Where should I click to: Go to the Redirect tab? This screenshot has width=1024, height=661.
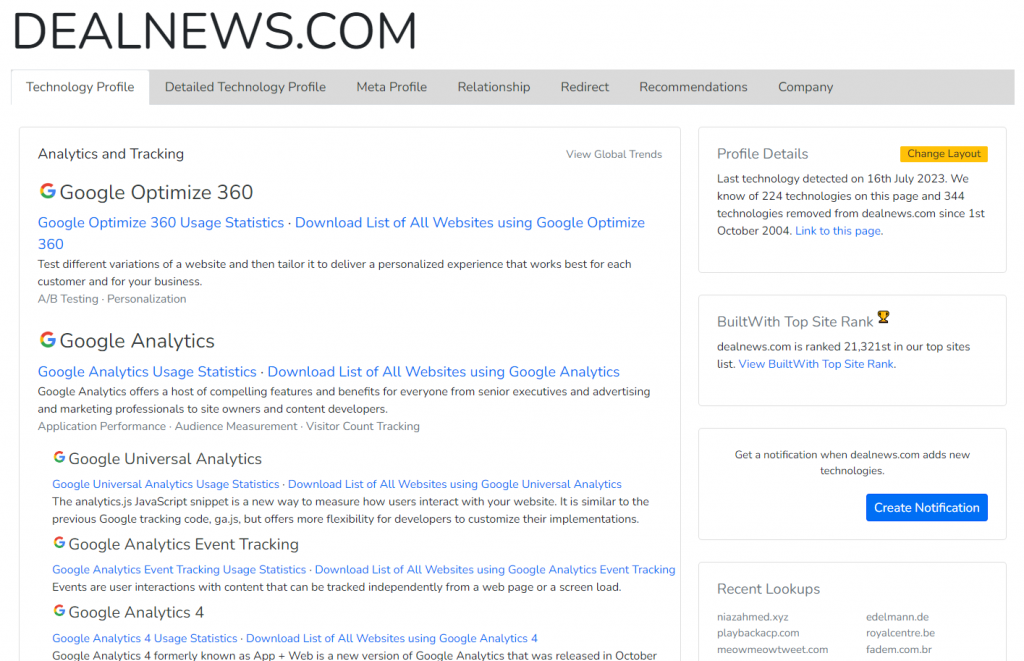tap(584, 87)
